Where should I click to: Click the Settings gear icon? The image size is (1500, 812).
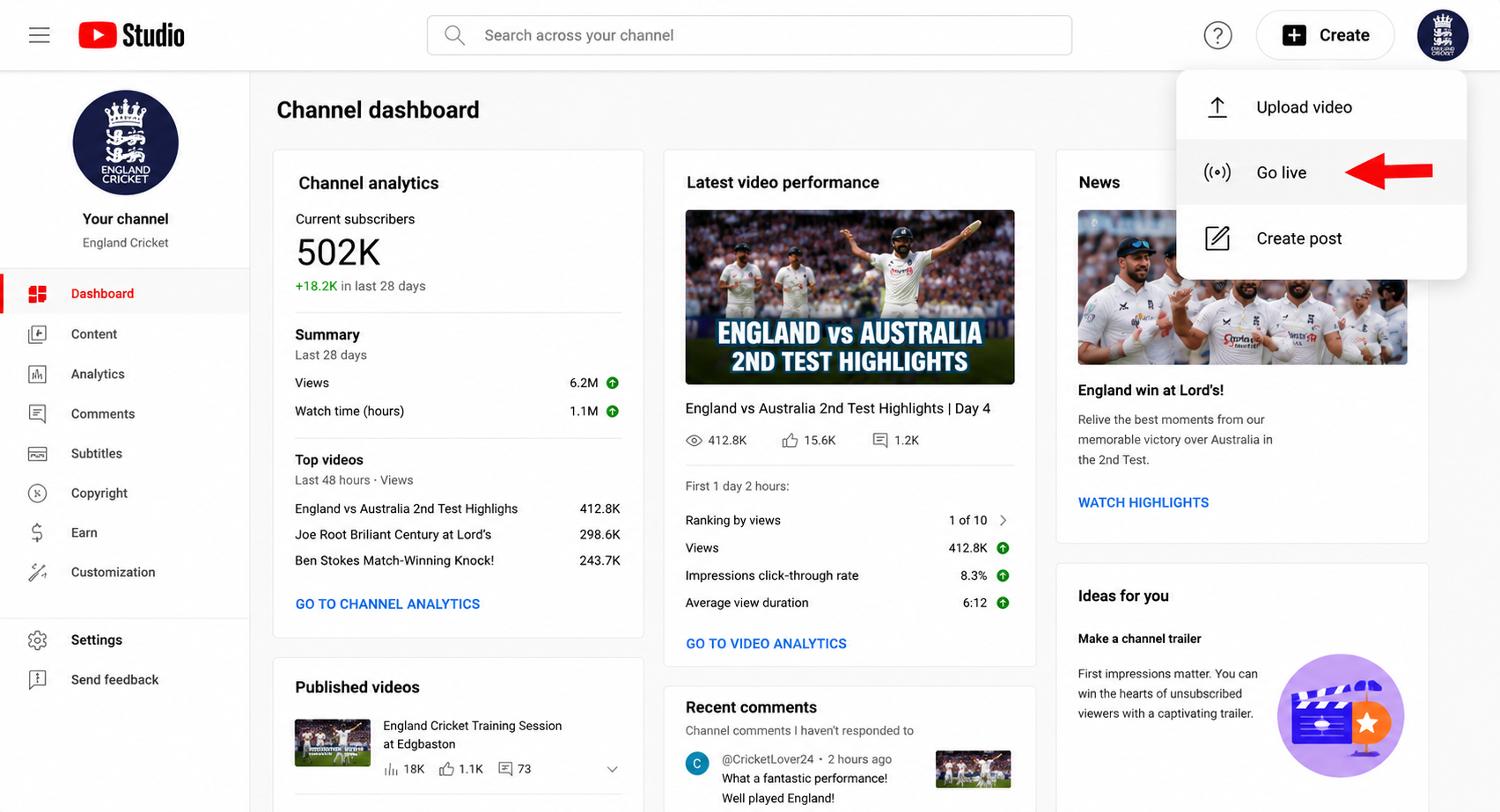tap(37, 640)
